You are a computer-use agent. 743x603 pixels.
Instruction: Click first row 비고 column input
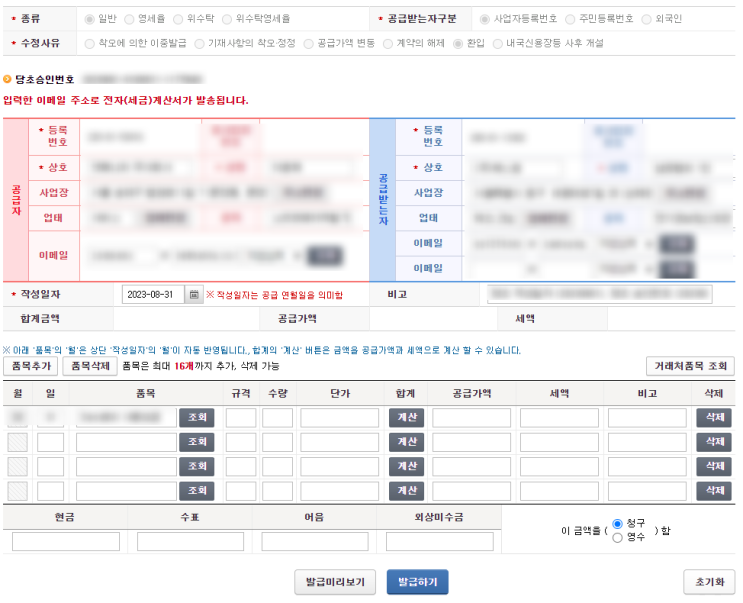pyautogui.click(x=647, y=418)
